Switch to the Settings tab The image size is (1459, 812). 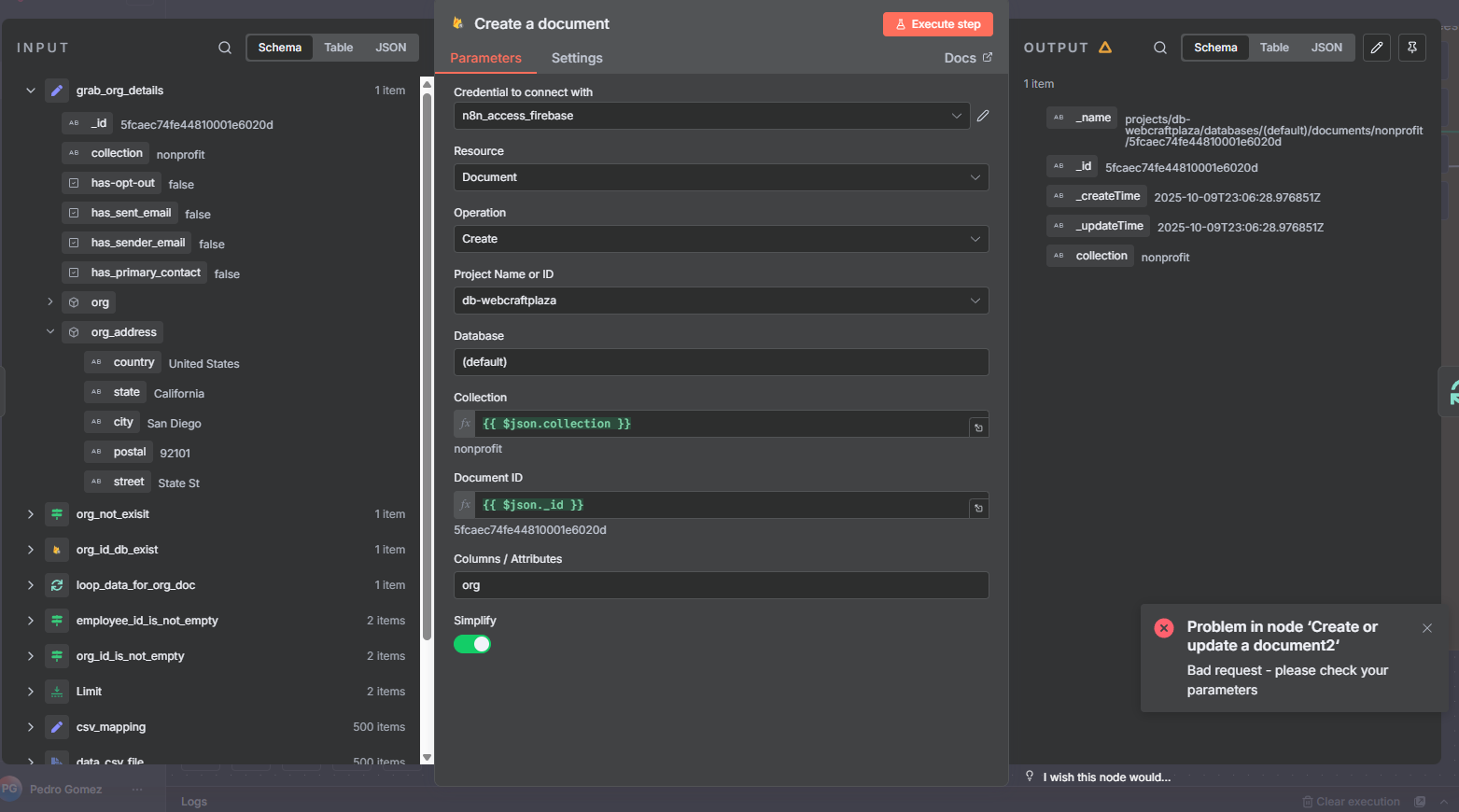(x=577, y=58)
